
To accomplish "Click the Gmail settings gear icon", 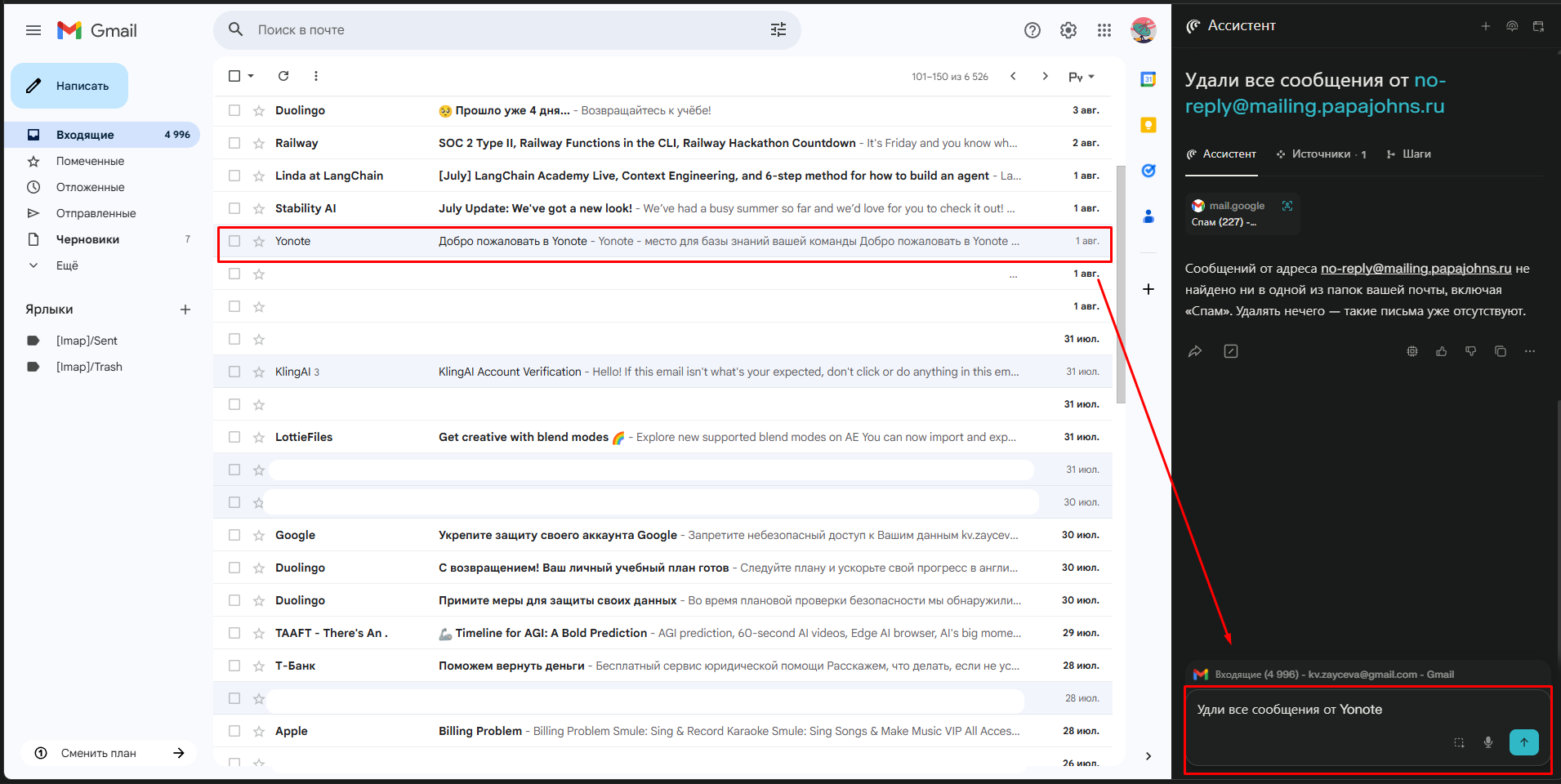I will pyautogui.click(x=1068, y=30).
